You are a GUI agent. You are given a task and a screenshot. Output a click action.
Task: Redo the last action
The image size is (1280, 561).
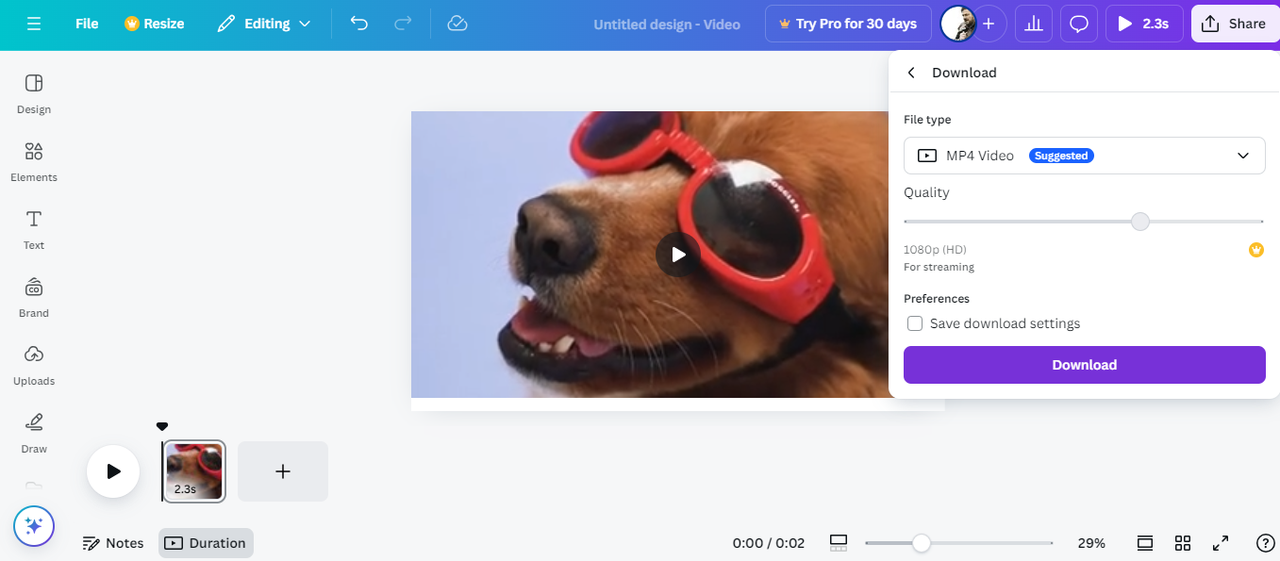403,23
